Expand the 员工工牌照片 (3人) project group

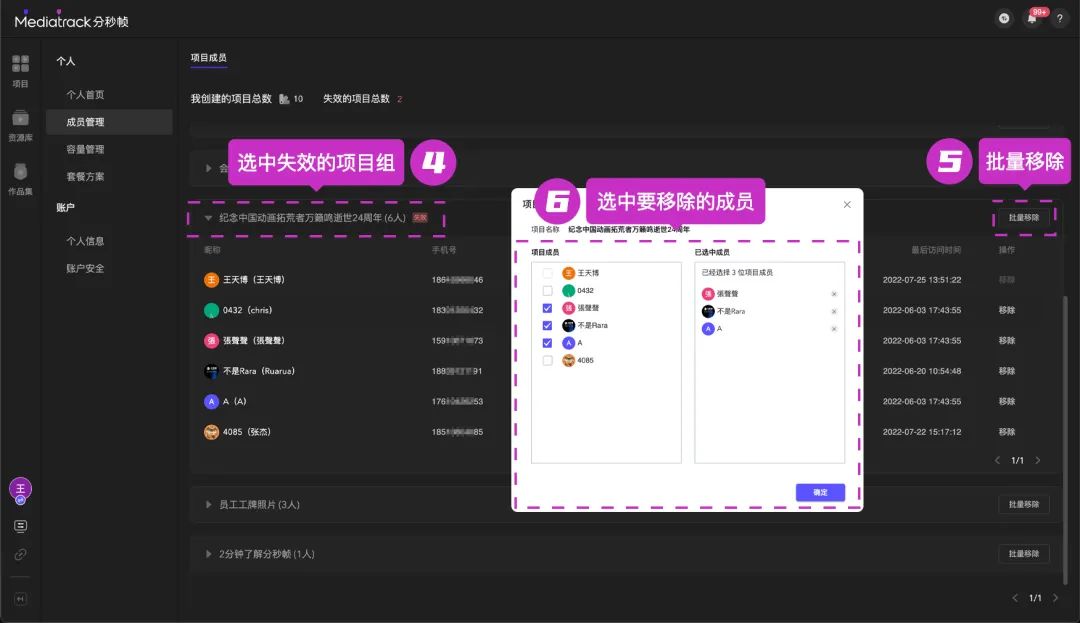(x=209, y=505)
